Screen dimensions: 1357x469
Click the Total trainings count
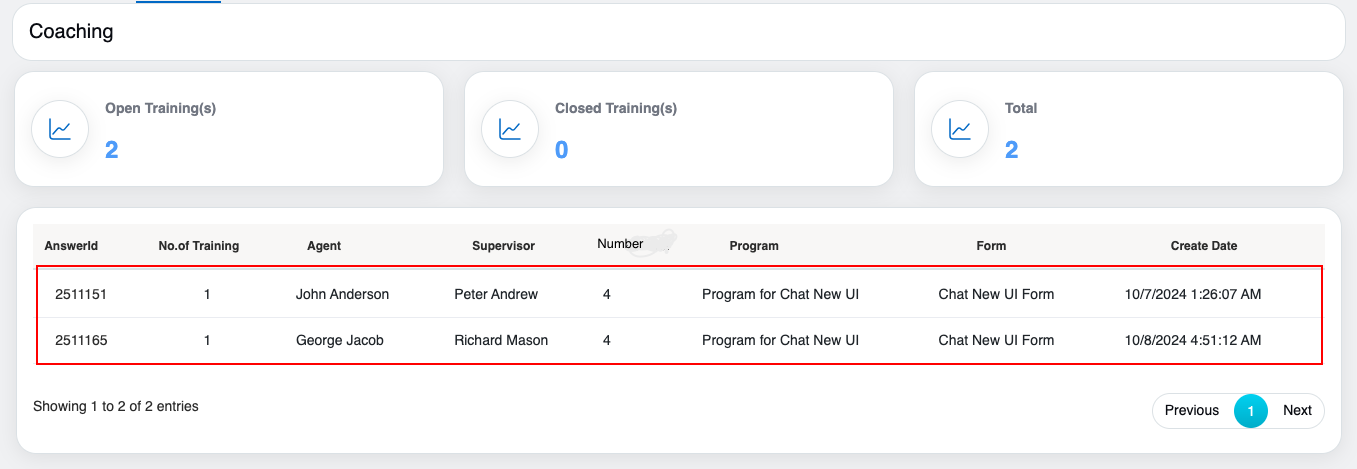(1012, 150)
